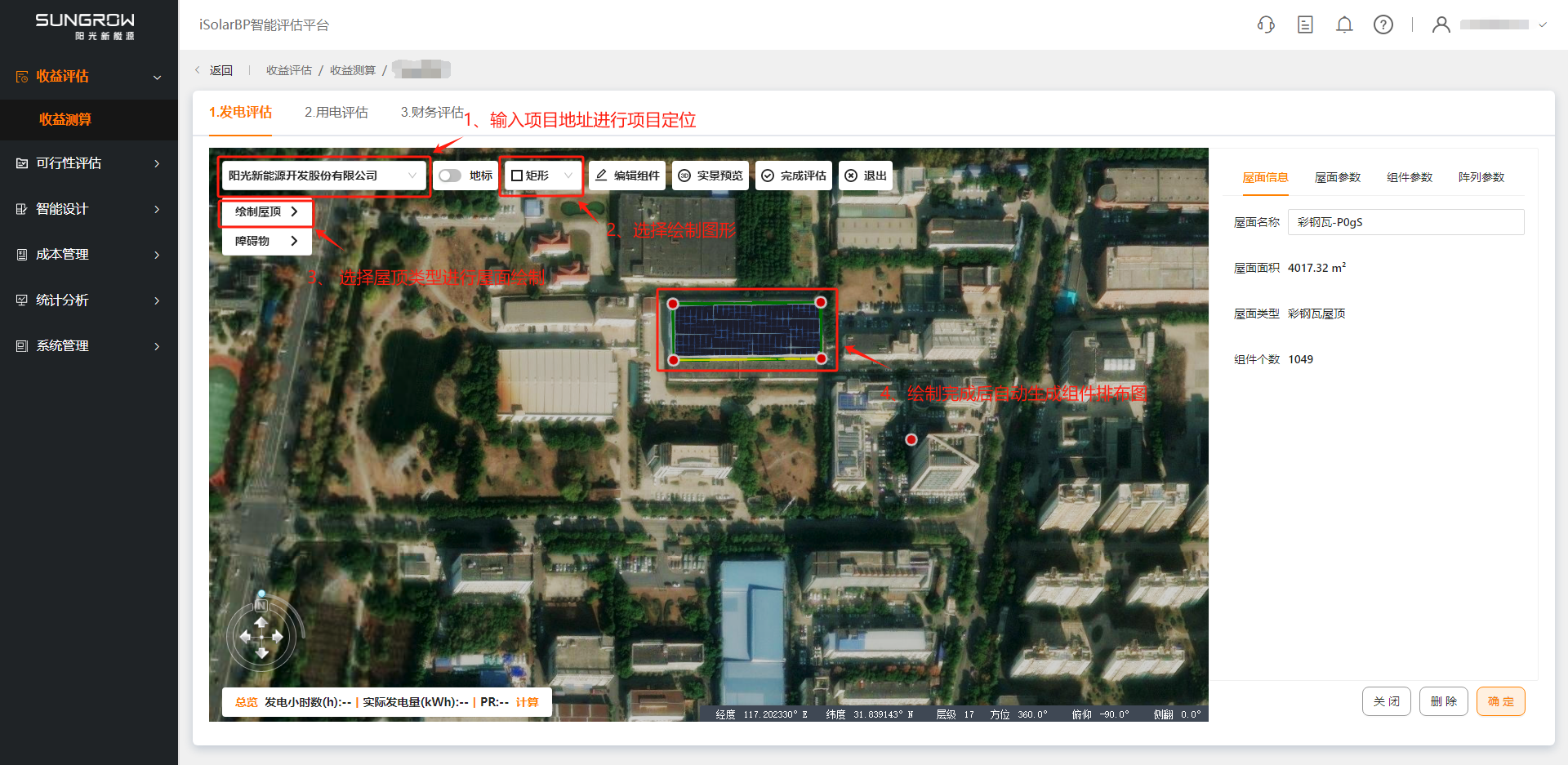
Task: Open the notification bell
Action: pos(1344,24)
